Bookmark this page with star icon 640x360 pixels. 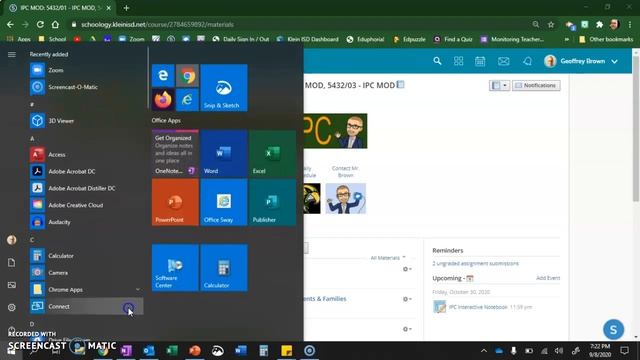click(x=551, y=24)
